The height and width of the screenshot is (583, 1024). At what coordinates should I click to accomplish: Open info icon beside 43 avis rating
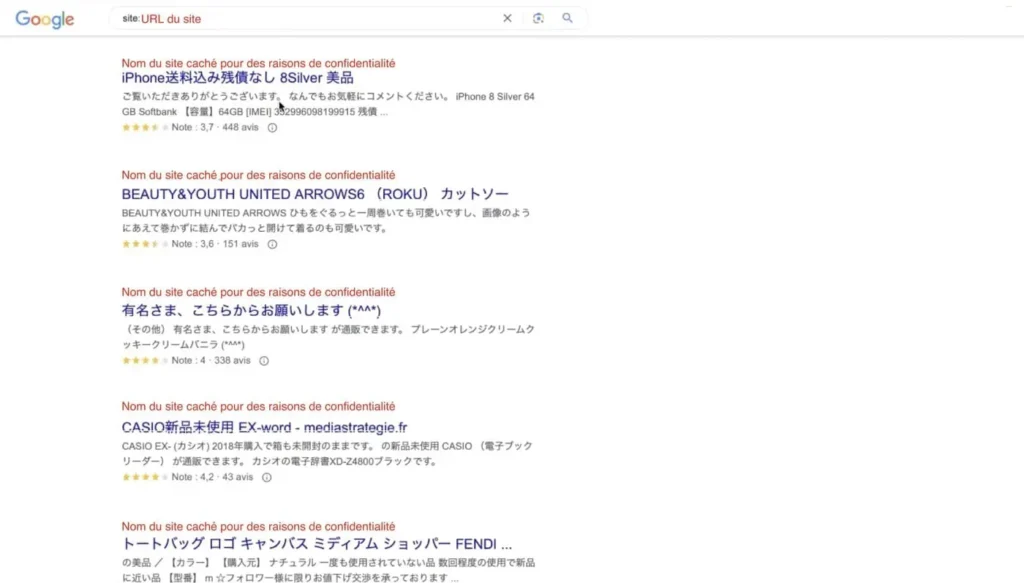(266, 477)
